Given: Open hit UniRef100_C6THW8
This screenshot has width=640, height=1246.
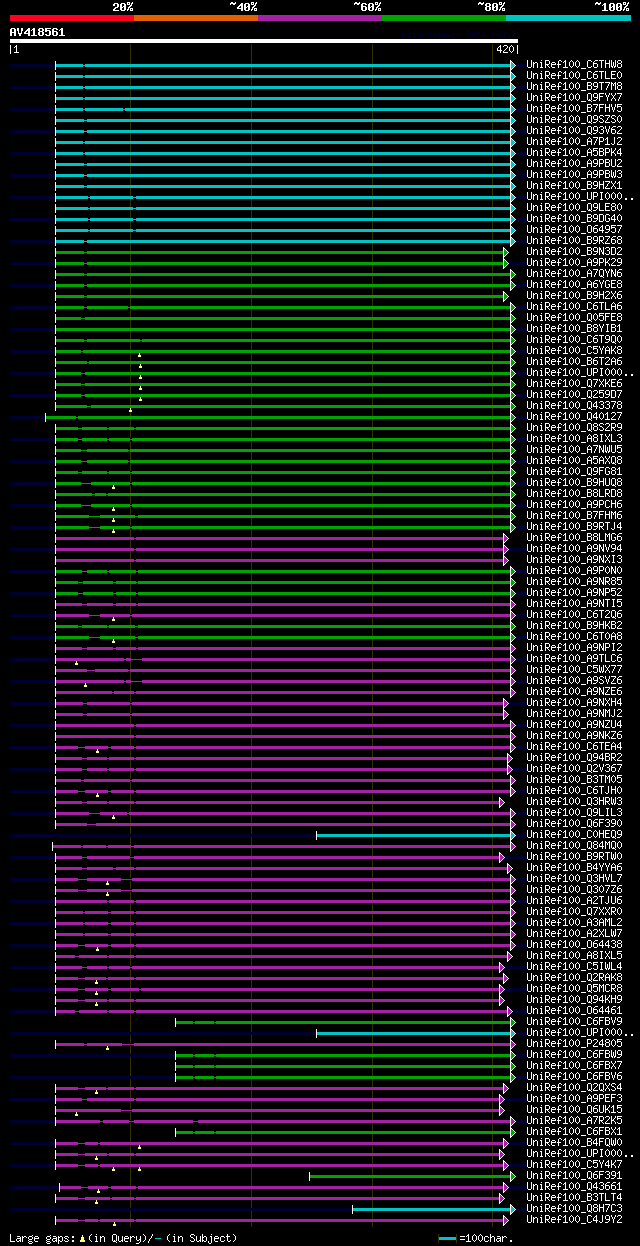Looking at the screenshot, I should (574, 65).
